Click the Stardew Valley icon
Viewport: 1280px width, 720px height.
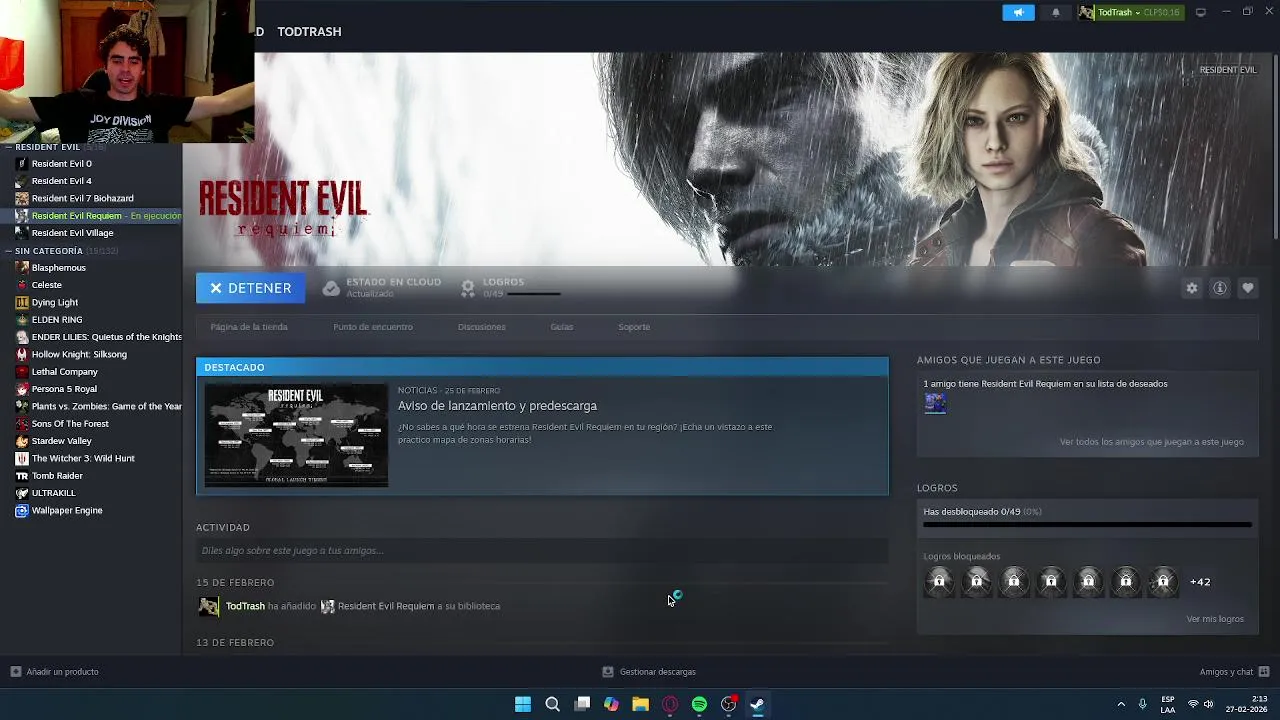22,441
